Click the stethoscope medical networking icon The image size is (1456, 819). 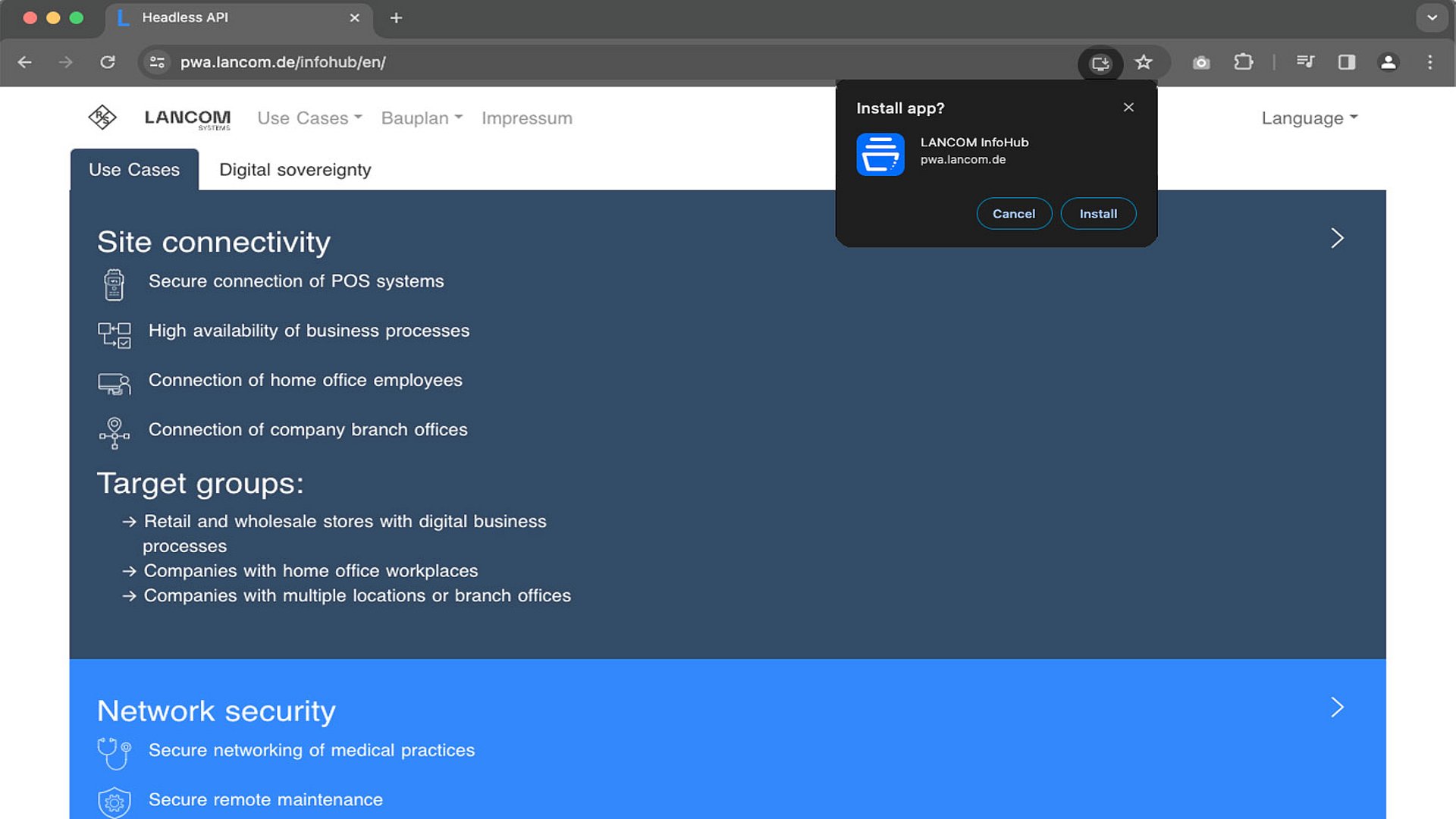coord(114,753)
